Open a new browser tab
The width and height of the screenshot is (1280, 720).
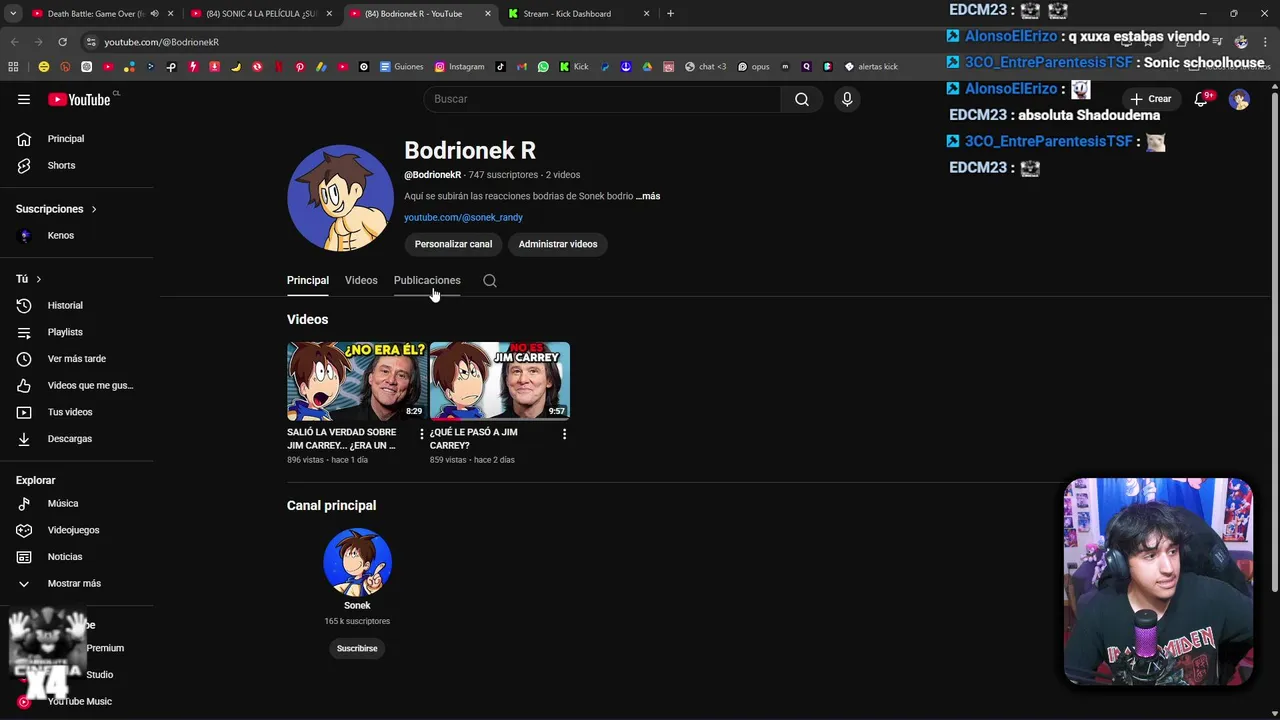point(670,14)
